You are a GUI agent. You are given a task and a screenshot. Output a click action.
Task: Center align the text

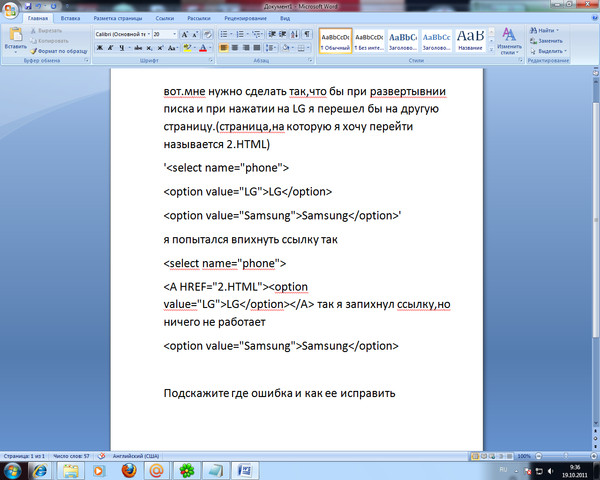pos(235,48)
